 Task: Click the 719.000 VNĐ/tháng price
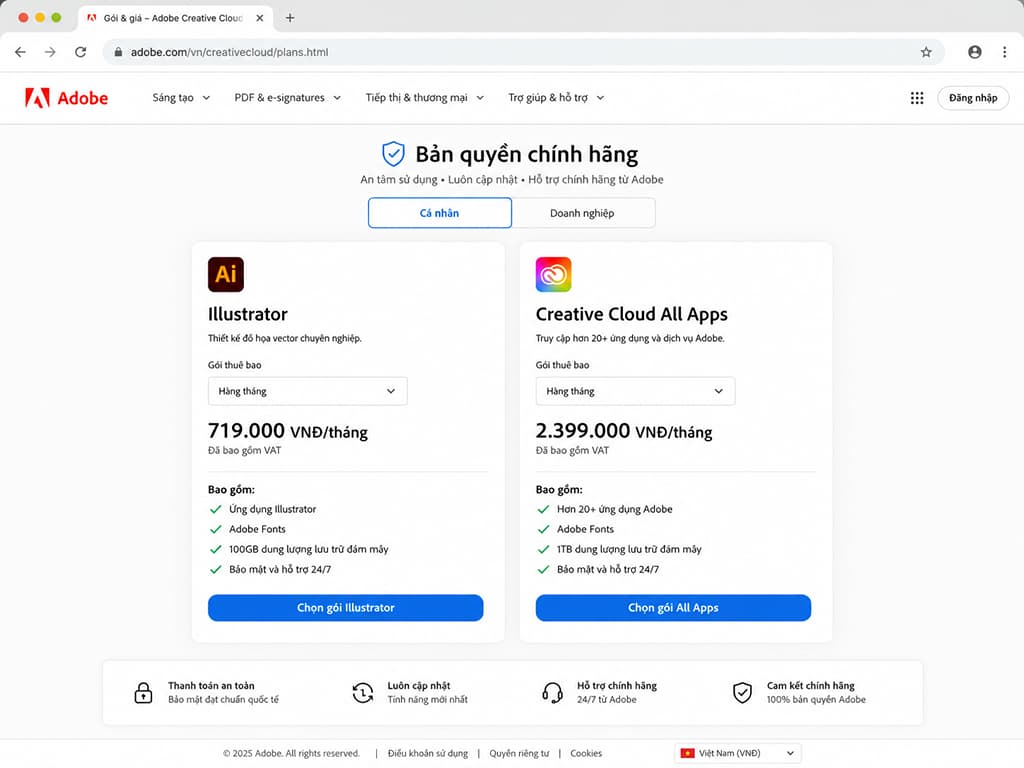[x=288, y=431]
